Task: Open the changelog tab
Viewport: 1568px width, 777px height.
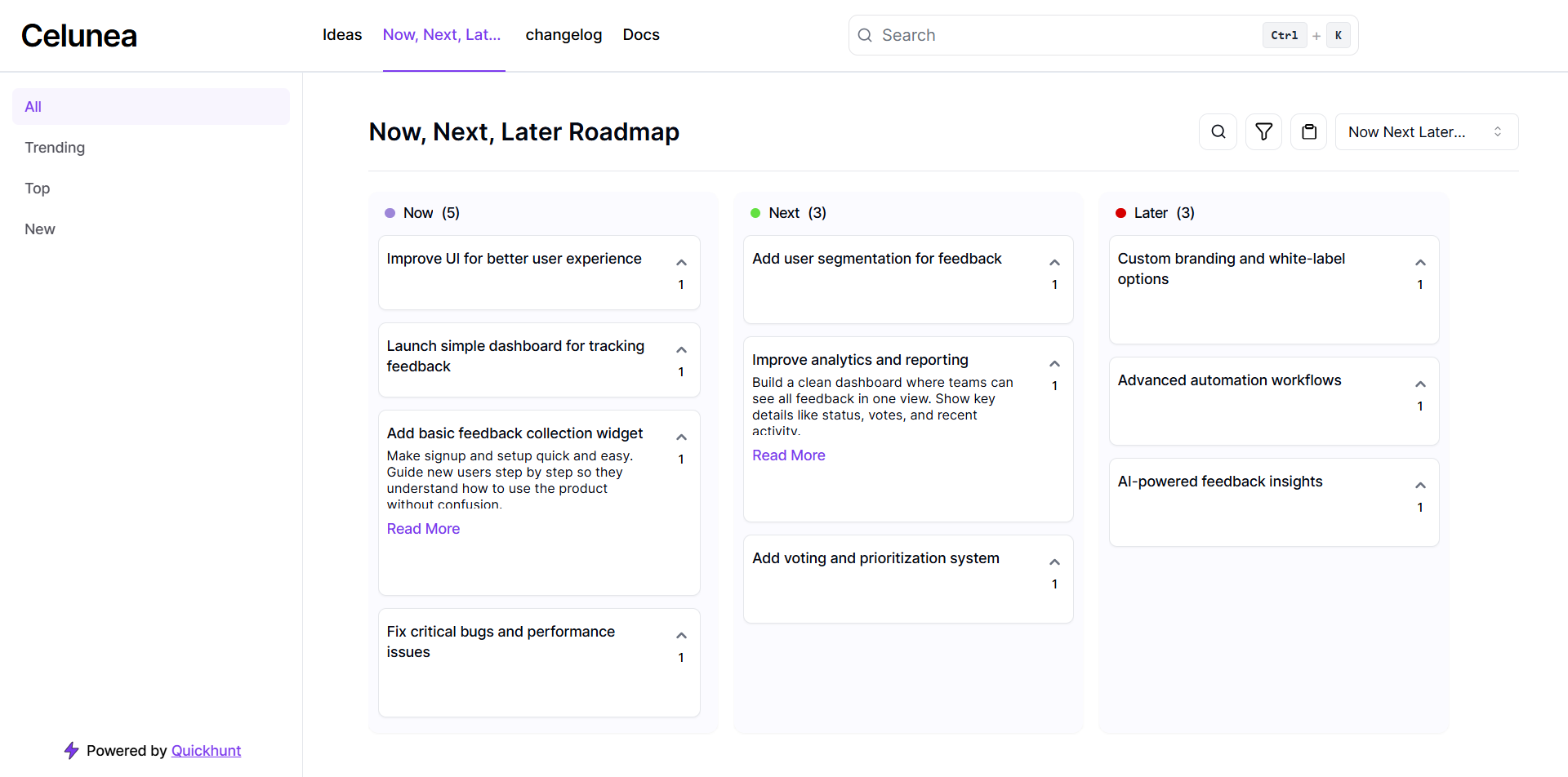Action: click(563, 34)
